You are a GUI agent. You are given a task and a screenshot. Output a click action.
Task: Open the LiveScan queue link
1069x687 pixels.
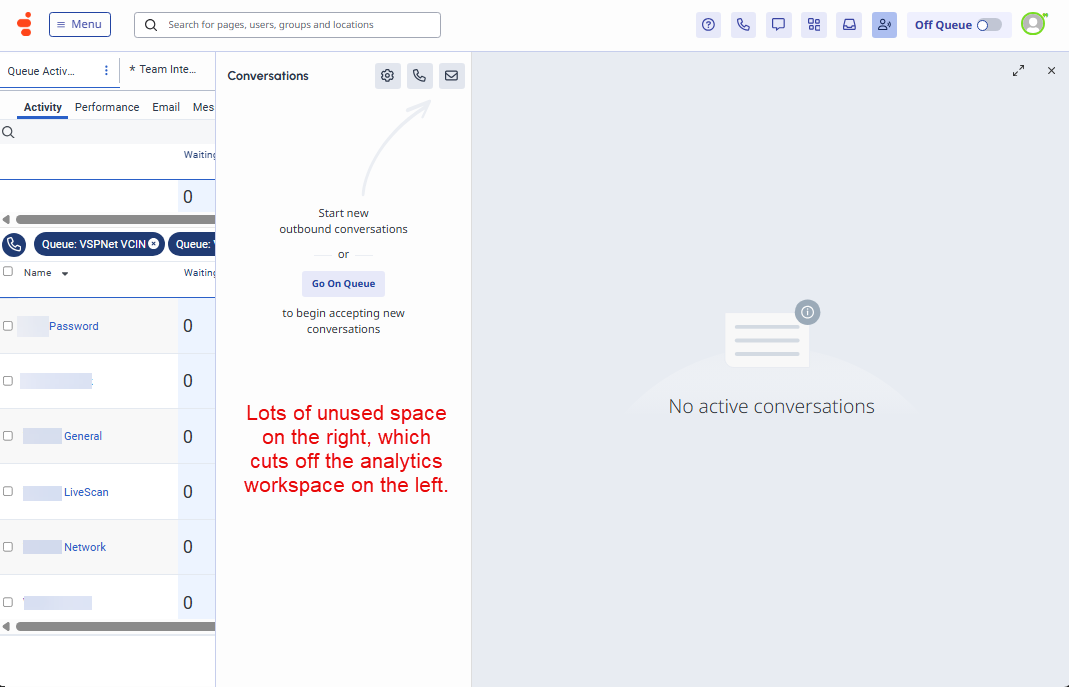(86, 492)
